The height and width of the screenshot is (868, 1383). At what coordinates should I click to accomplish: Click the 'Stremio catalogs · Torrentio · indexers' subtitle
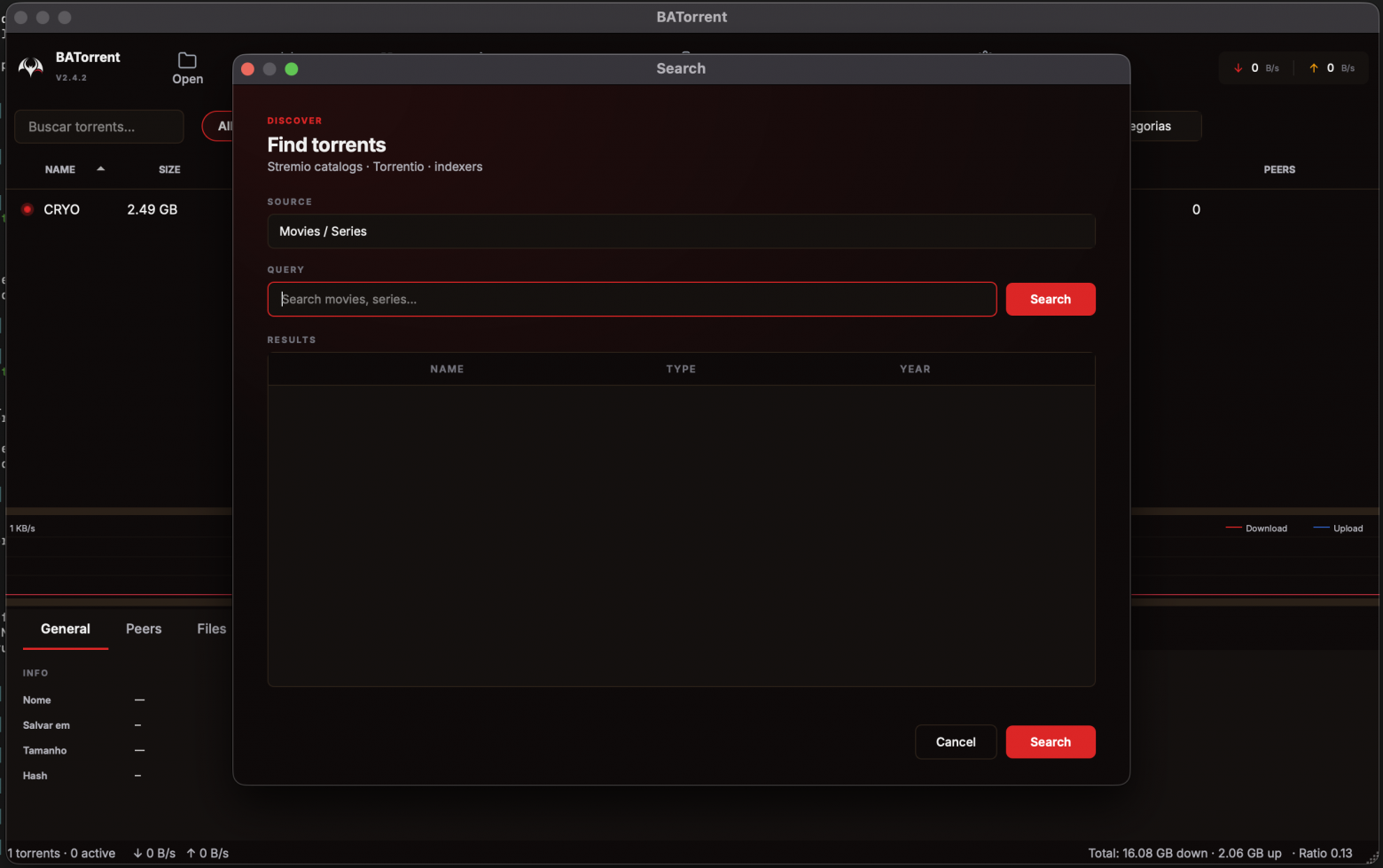click(375, 167)
